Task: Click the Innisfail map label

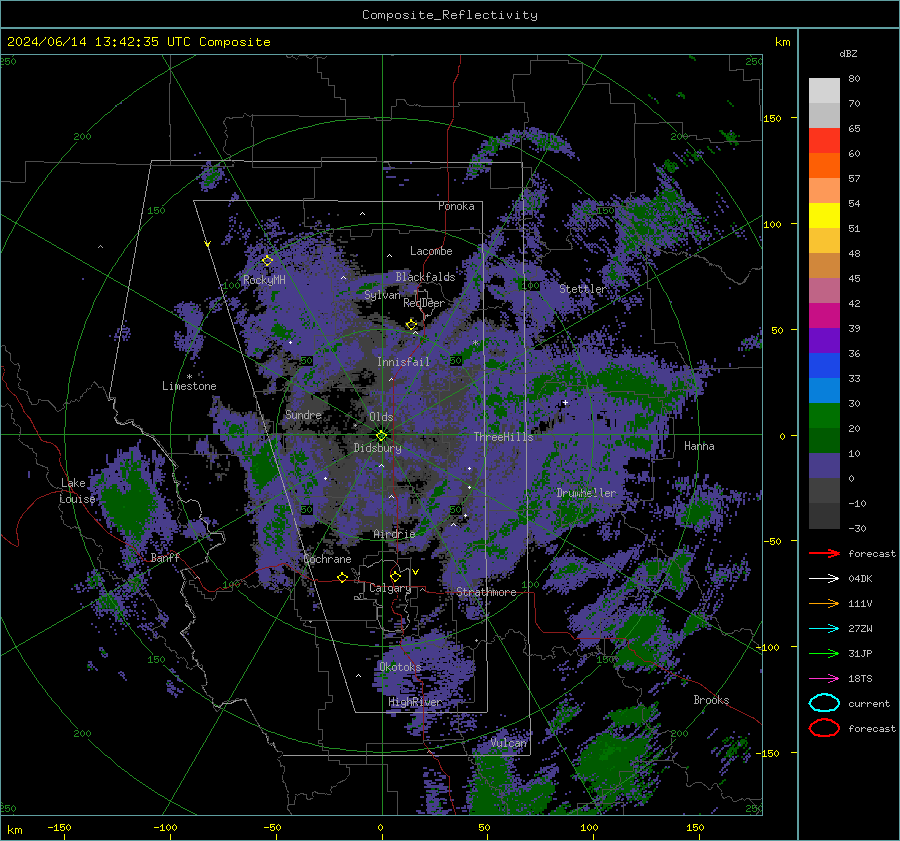Action: (403, 362)
